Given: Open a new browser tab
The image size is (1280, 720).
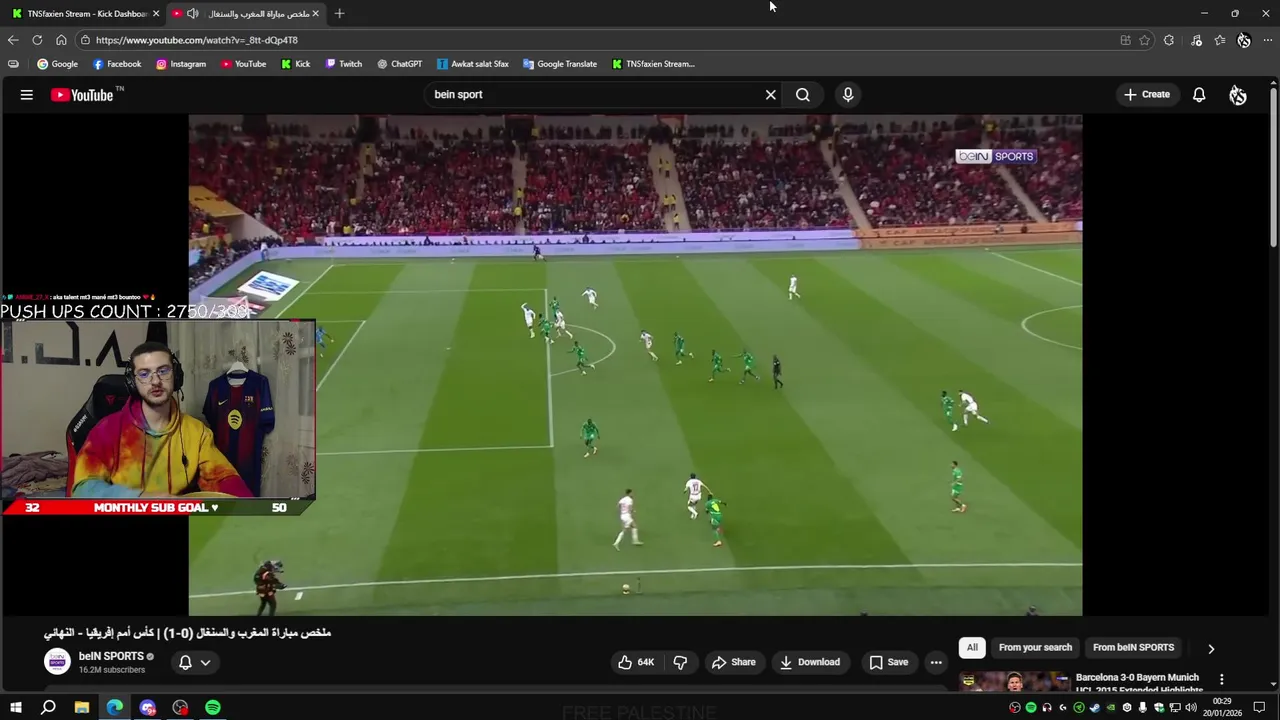Looking at the screenshot, I should [339, 14].
